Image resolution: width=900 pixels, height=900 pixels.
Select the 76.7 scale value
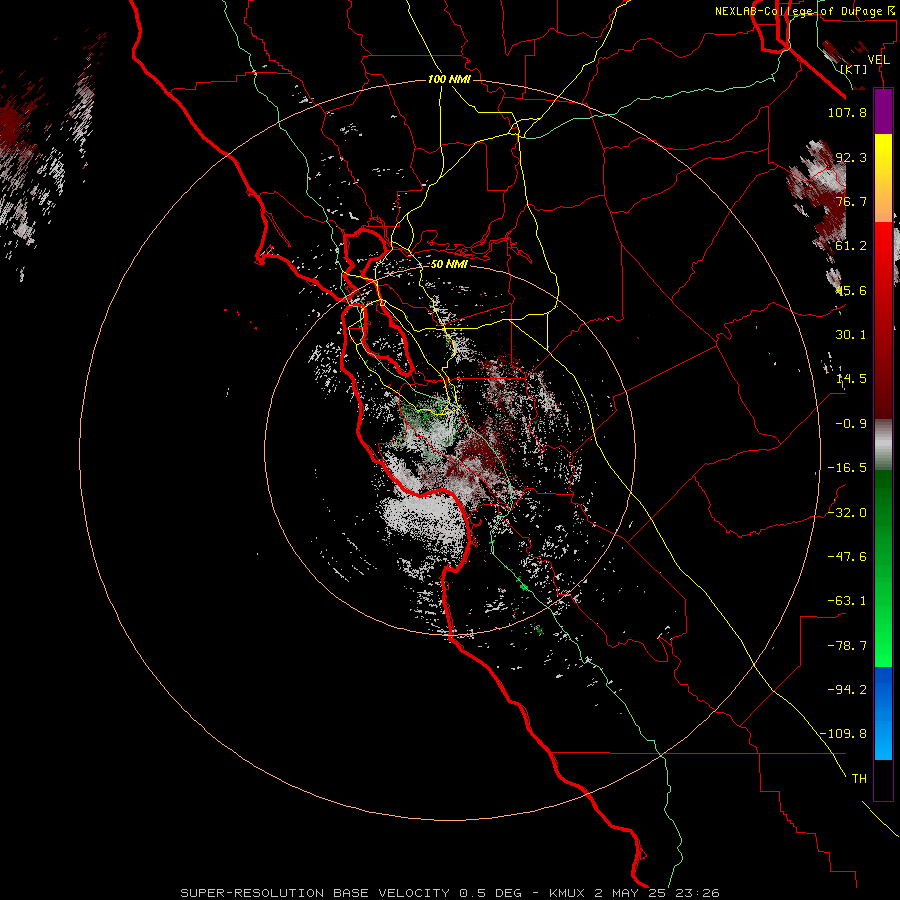pyautogui.click(x=851, y=201)
